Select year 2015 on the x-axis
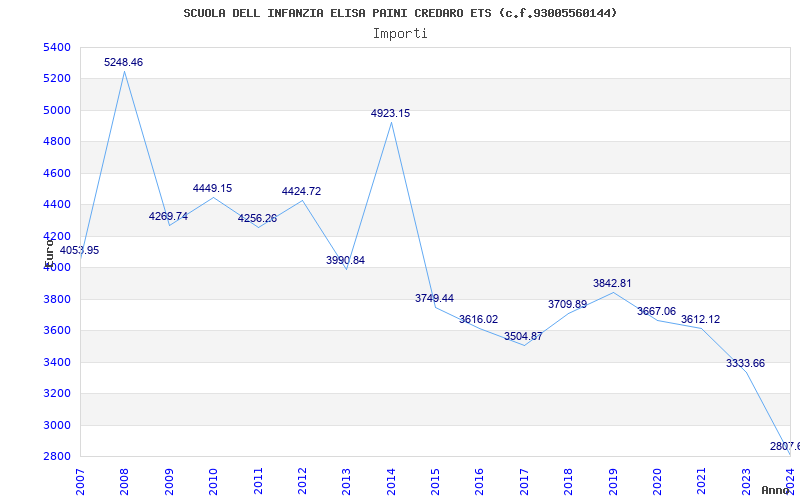The width and height of the screenshot is (800, 500). pos(435,482)
